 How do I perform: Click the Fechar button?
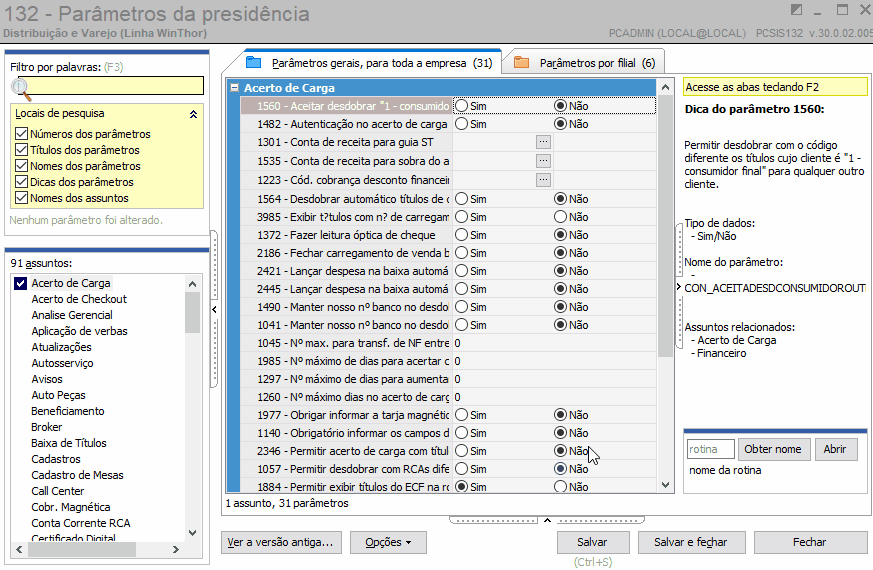tap(810, 542)
